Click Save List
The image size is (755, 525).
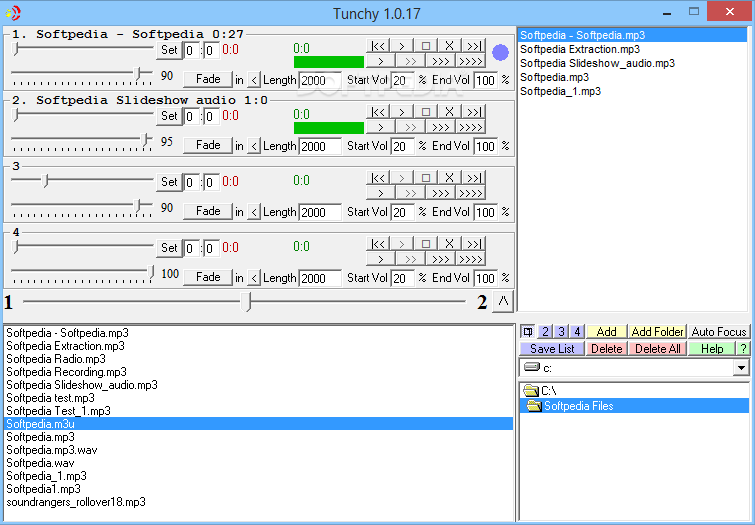pyautogui.click(x=552, y=348)
